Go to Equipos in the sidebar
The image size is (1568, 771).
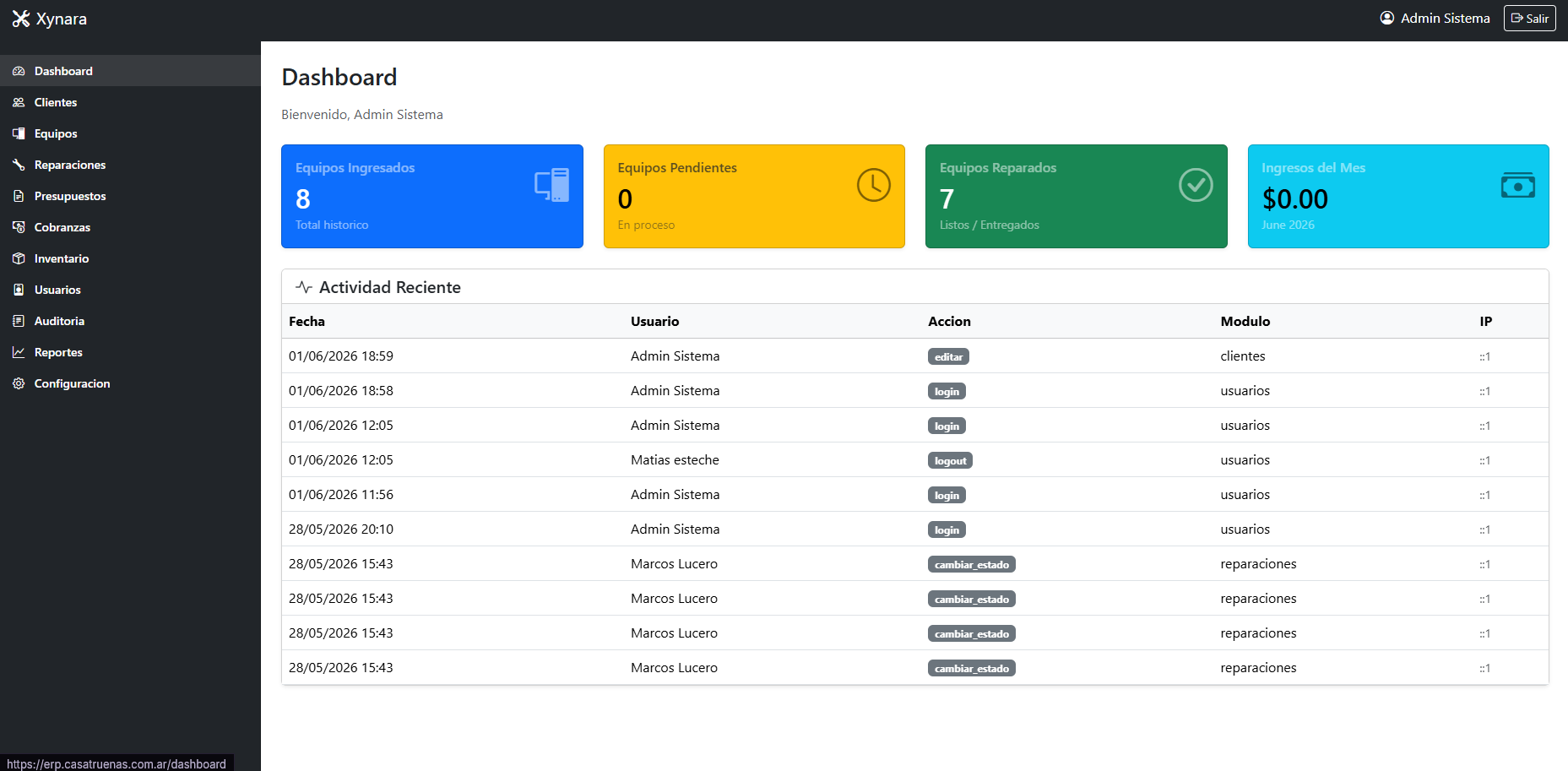[x=130, y=133]
